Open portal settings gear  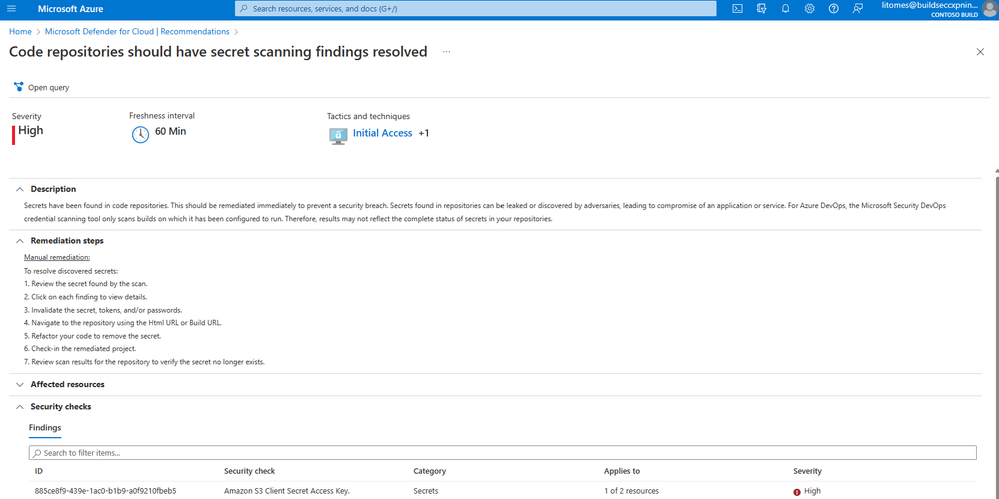coord(809,9)
